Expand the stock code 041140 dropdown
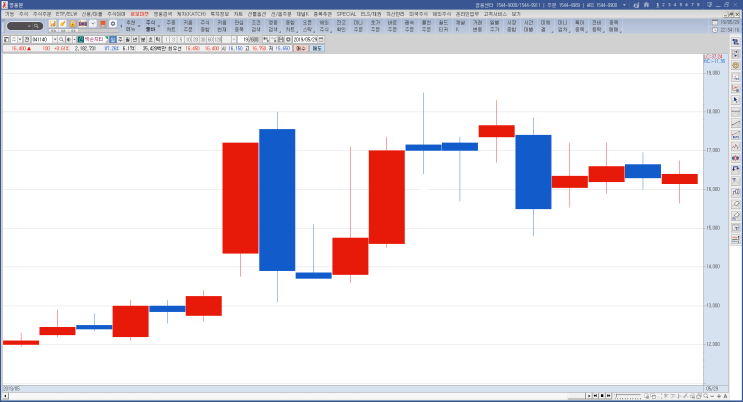This screenshot has width=743, height=402. coord(55,39)
